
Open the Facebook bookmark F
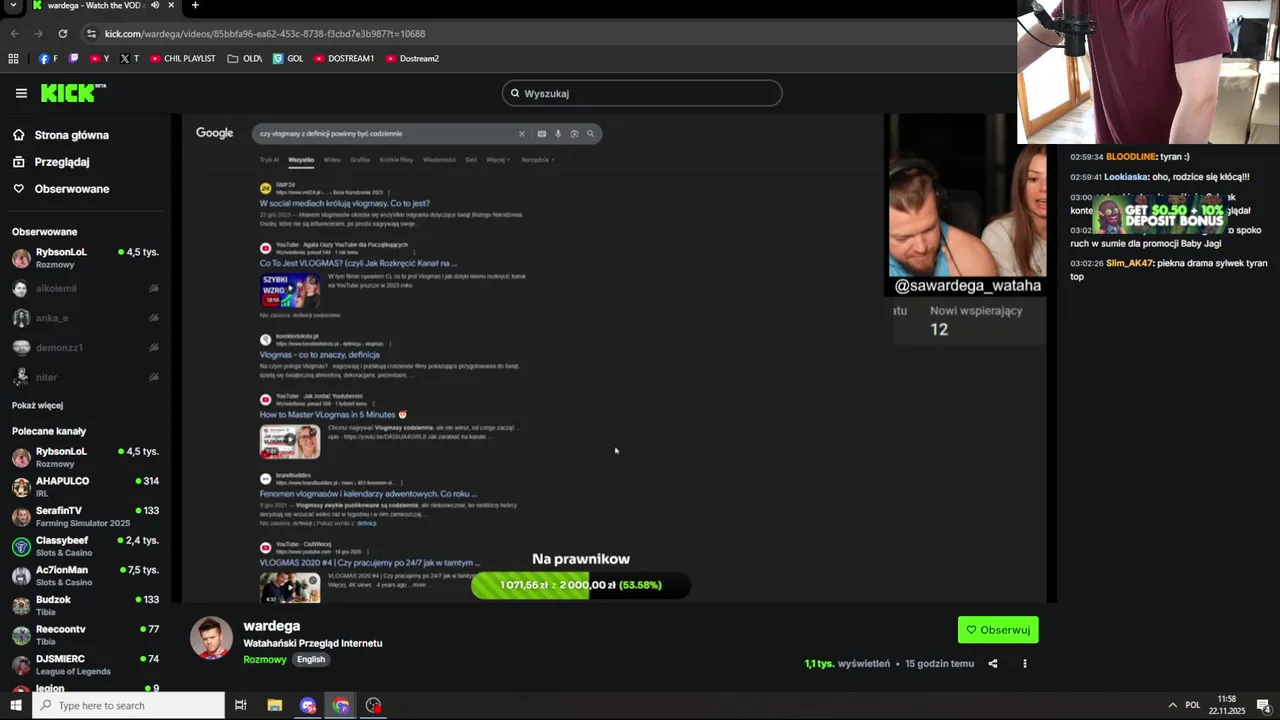[x=48, y=58]
